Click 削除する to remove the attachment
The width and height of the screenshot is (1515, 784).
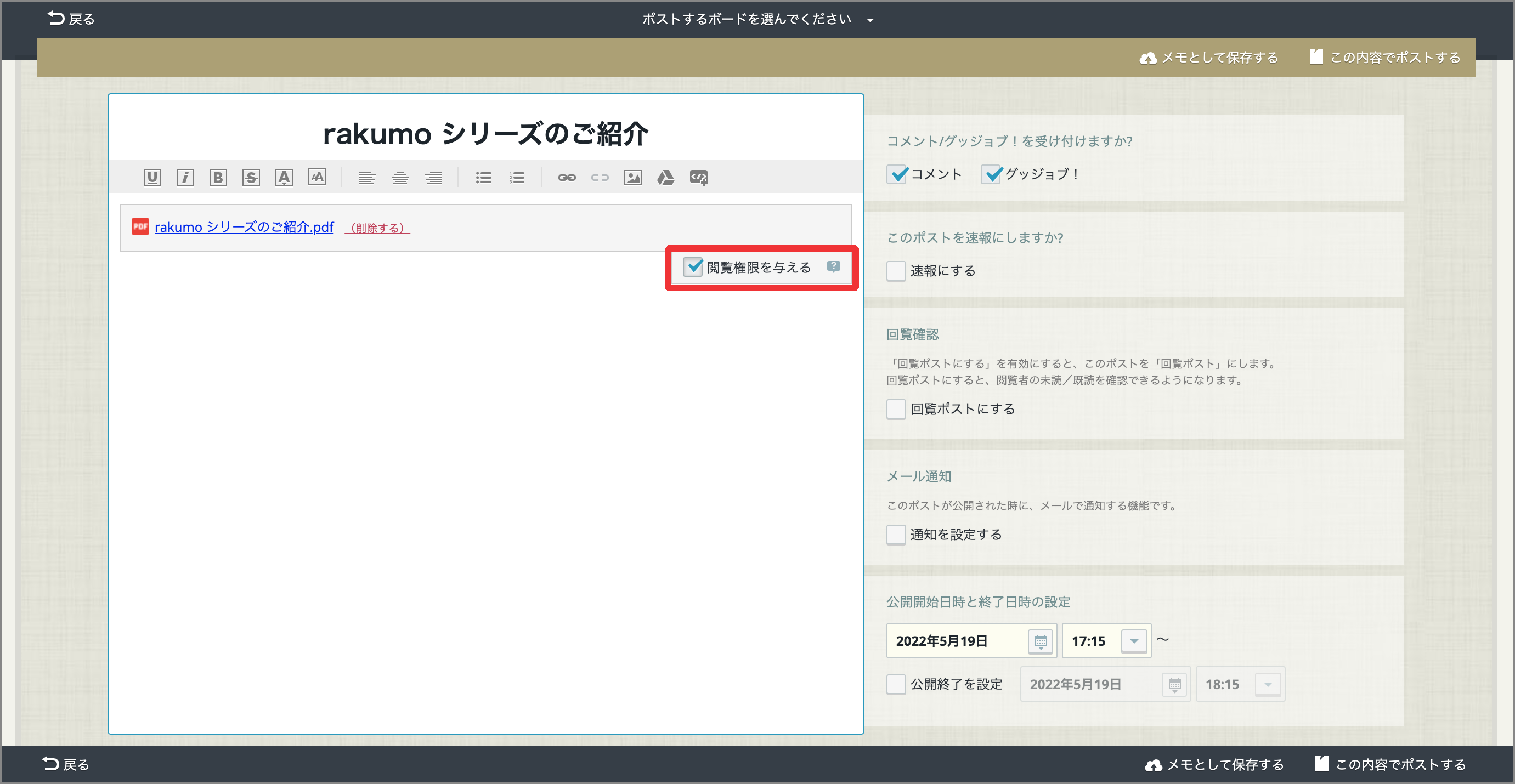point(377,228)
